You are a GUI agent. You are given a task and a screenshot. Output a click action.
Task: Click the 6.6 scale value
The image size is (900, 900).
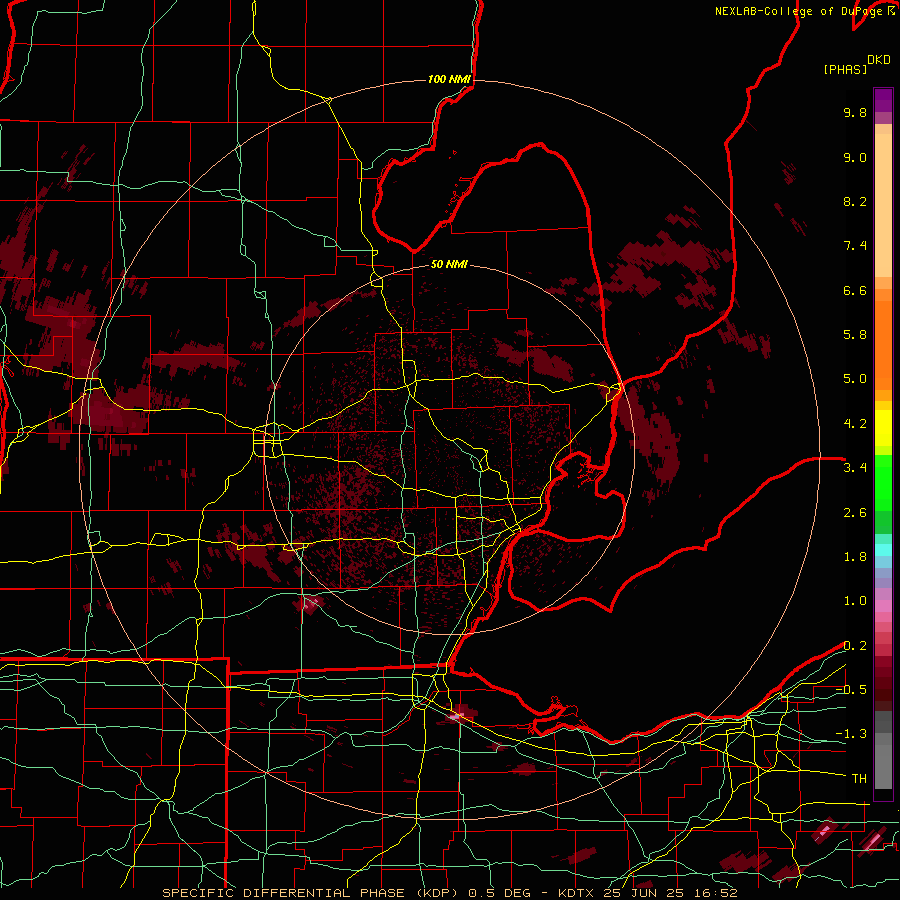pyautogui.click(x=855, y=290)
